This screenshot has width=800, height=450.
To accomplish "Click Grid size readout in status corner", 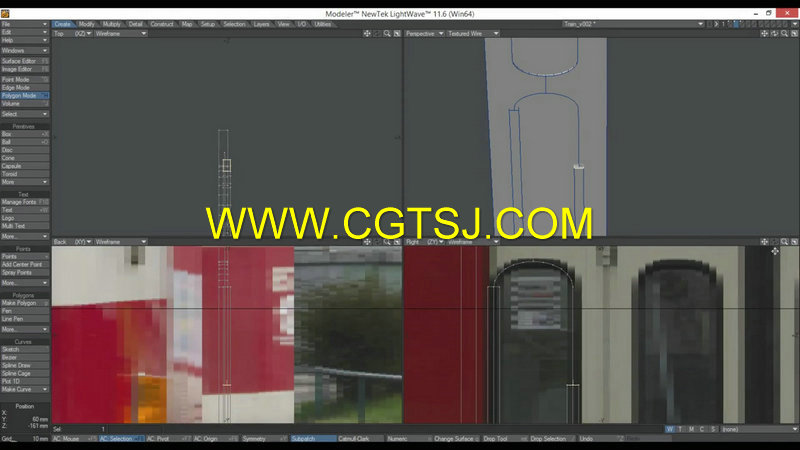I will point(24,439).
